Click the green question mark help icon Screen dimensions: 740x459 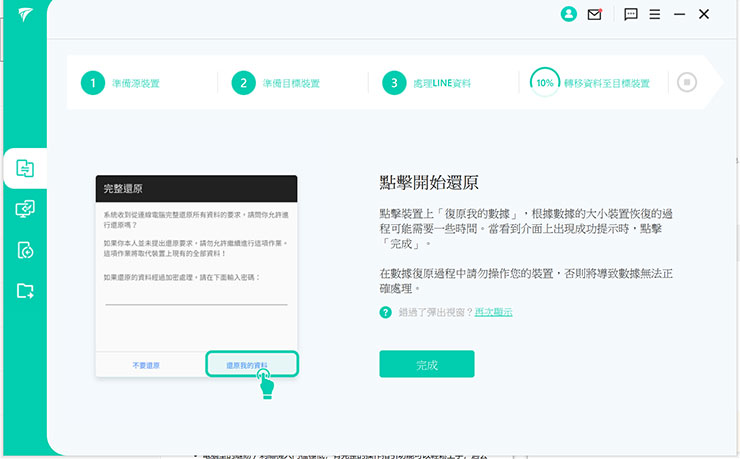386,312
